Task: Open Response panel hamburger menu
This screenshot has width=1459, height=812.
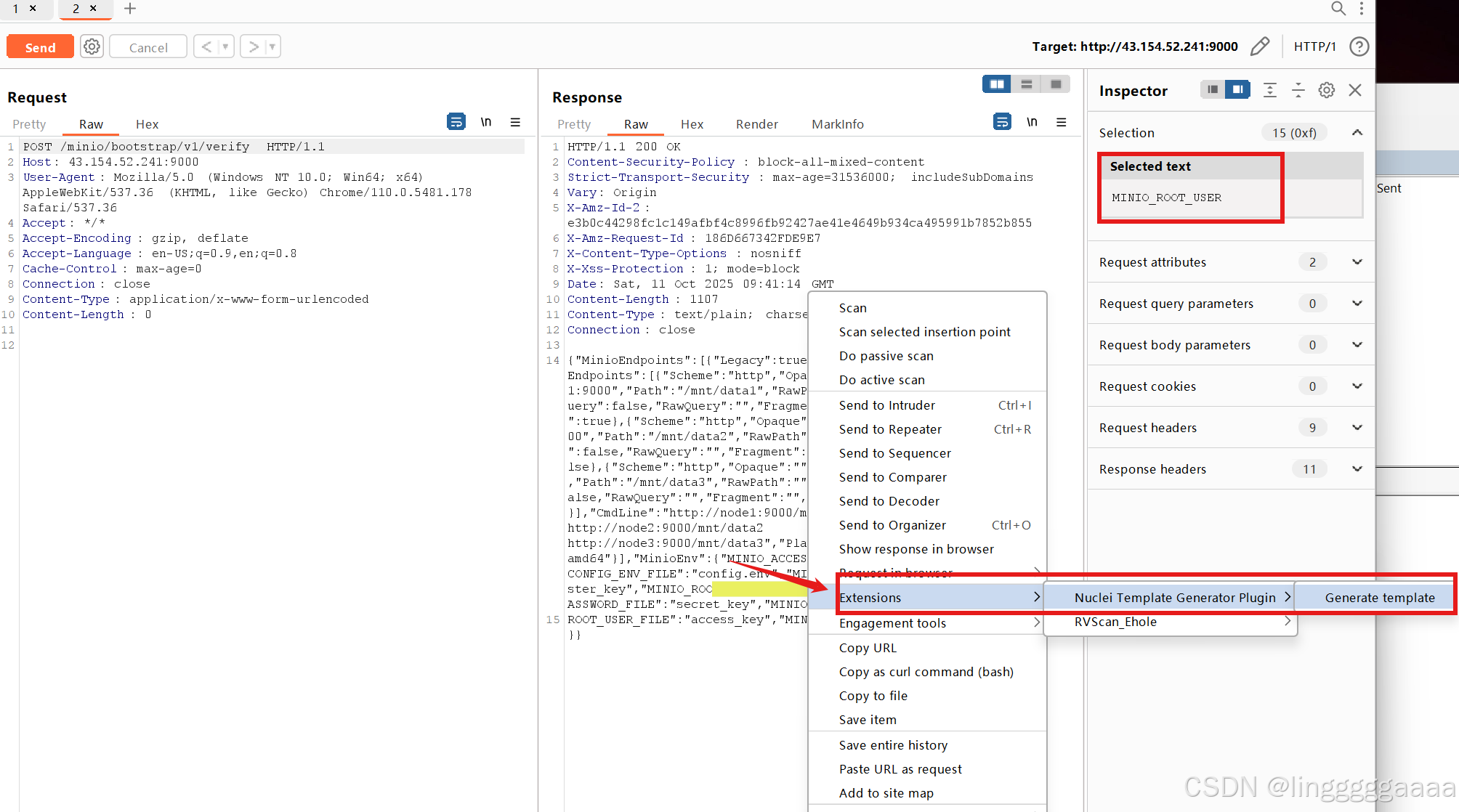Action: [1062, 122]
